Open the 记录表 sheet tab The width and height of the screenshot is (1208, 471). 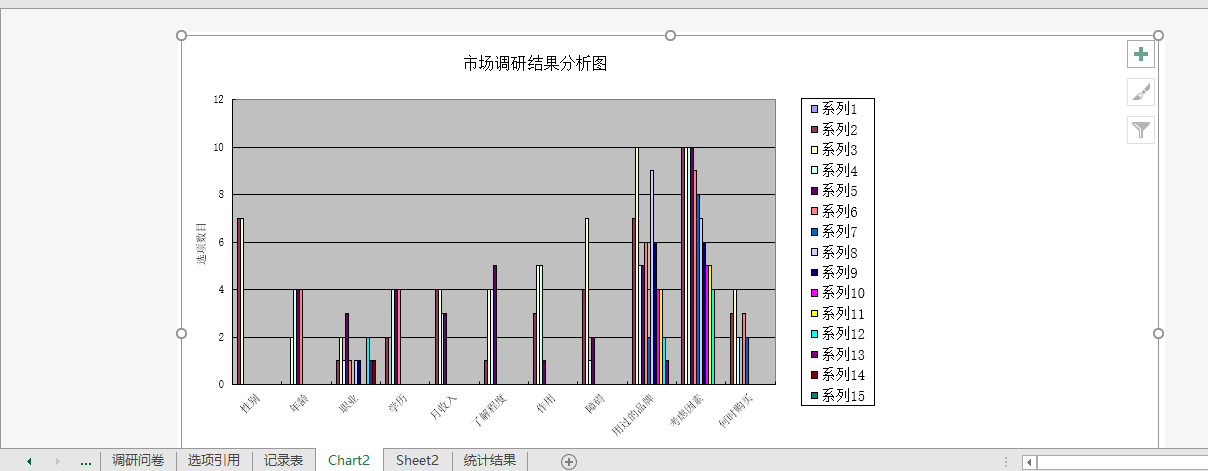pos(283,461)
